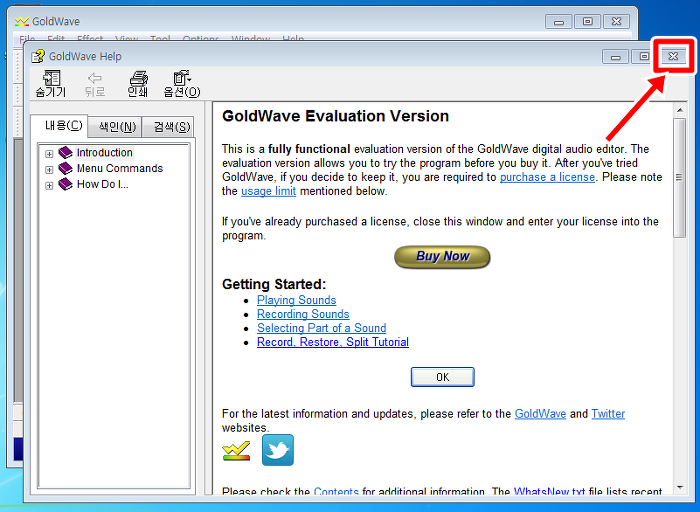Open the Options (옵션) toolbar icon
This screenshot has height=512, width=700.
[181, 83]
